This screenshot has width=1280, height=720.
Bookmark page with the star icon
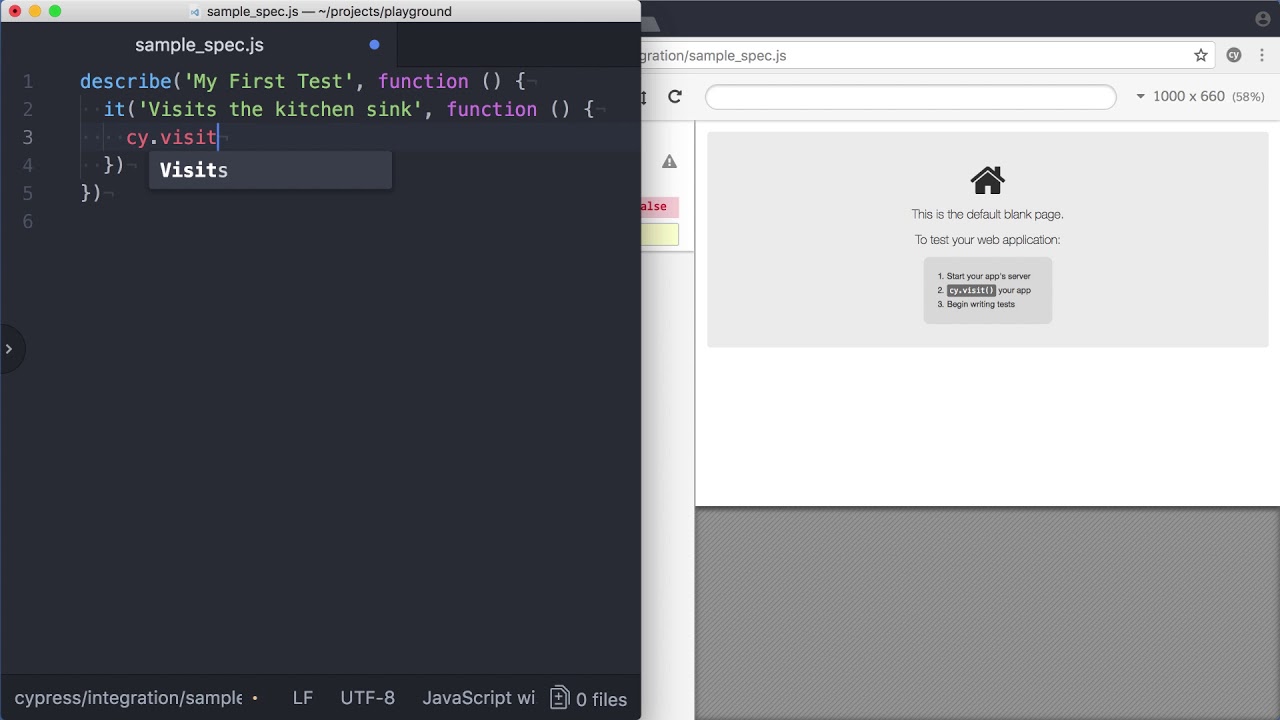point(1201,56)
